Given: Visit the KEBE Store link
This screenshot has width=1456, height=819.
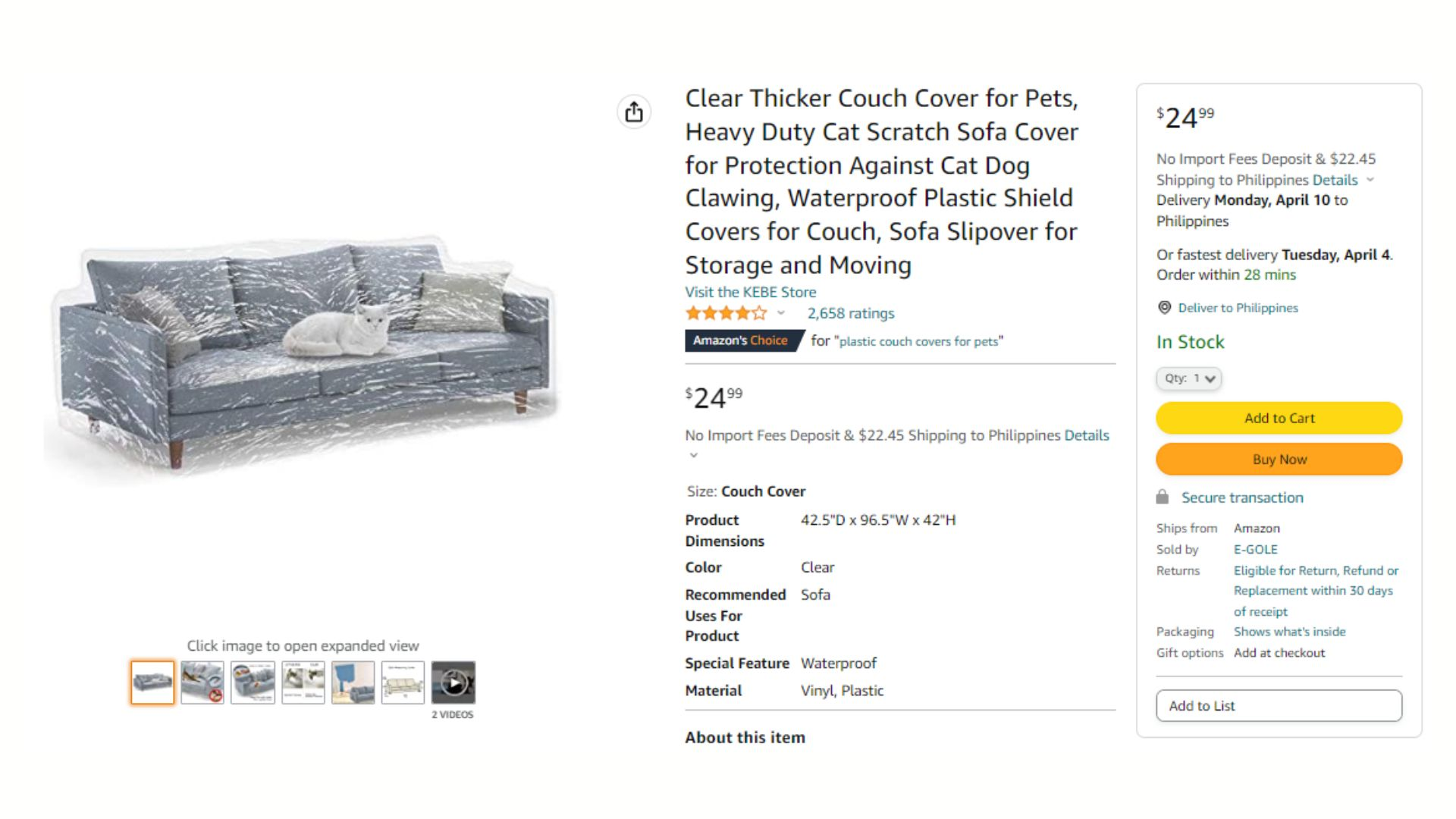Looking at the screenshot, I should coord(751,292).
